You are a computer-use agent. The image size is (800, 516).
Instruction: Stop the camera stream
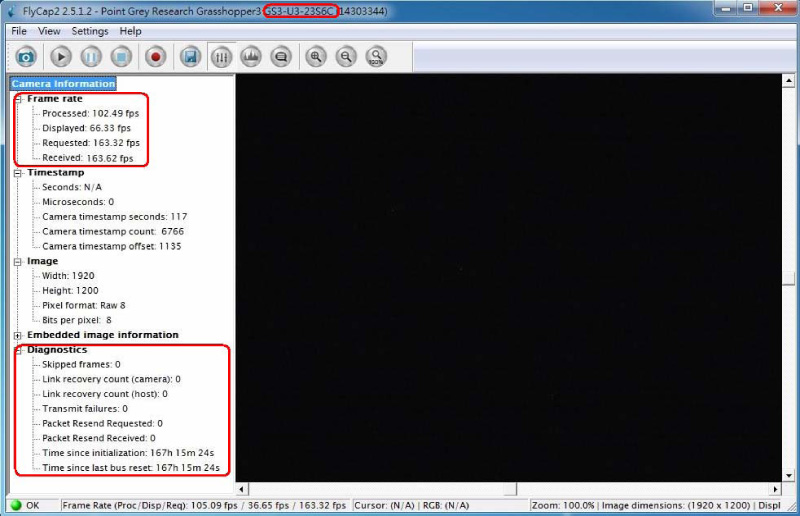(120, 57)
